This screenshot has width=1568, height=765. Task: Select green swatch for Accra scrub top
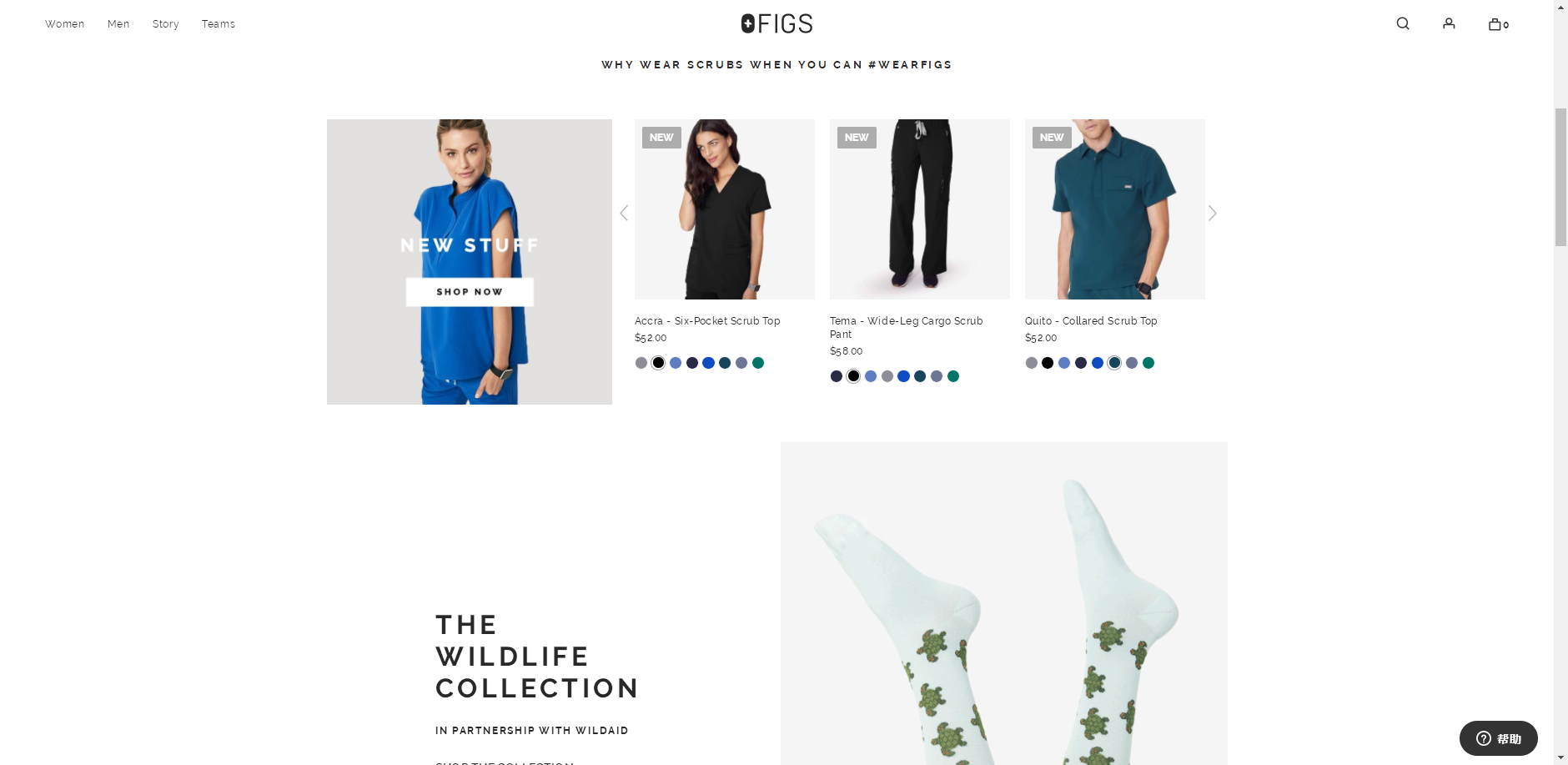coord(758,363)
